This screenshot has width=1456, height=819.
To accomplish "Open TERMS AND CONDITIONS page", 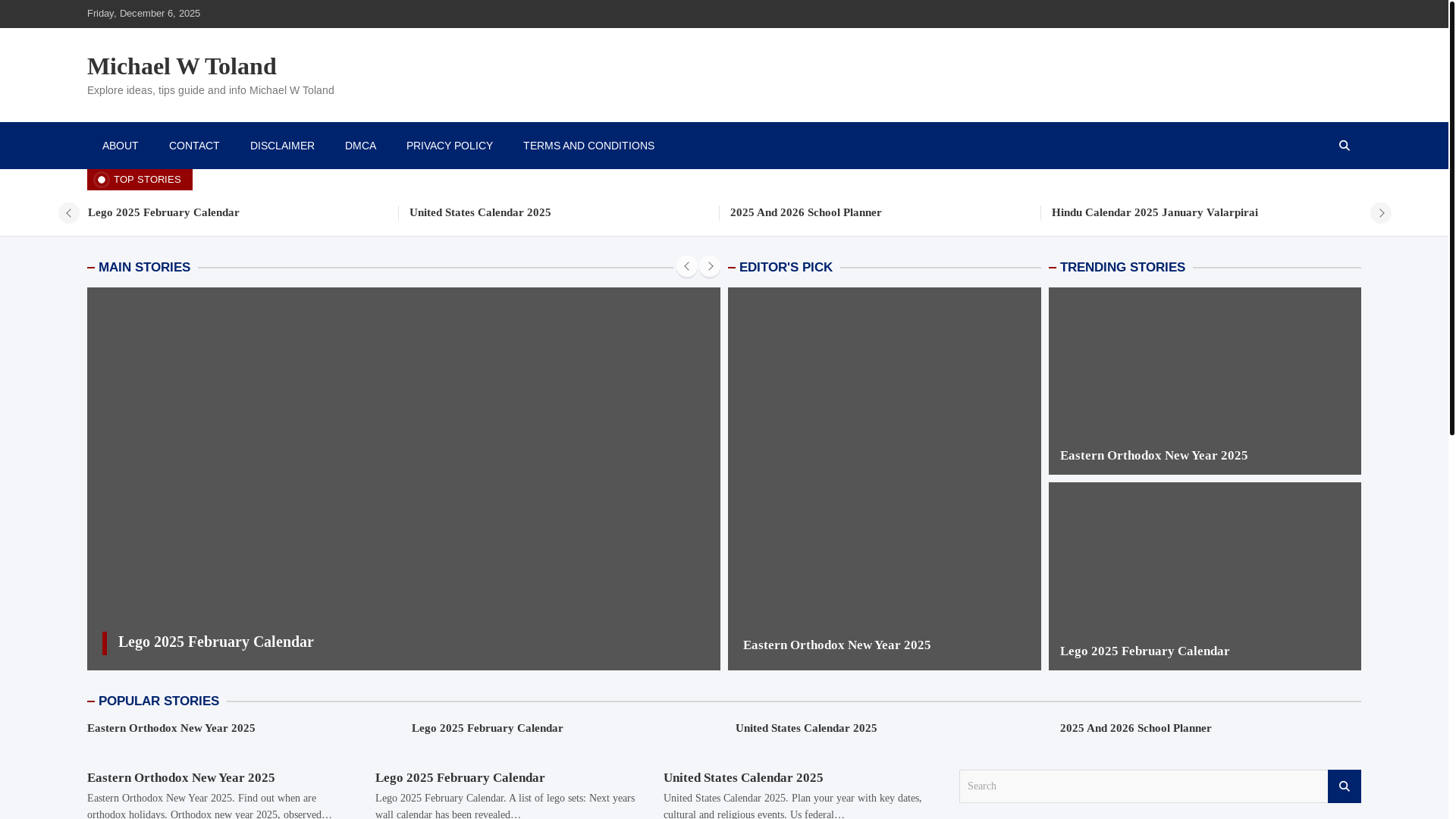I will click(x=588, y=146).
